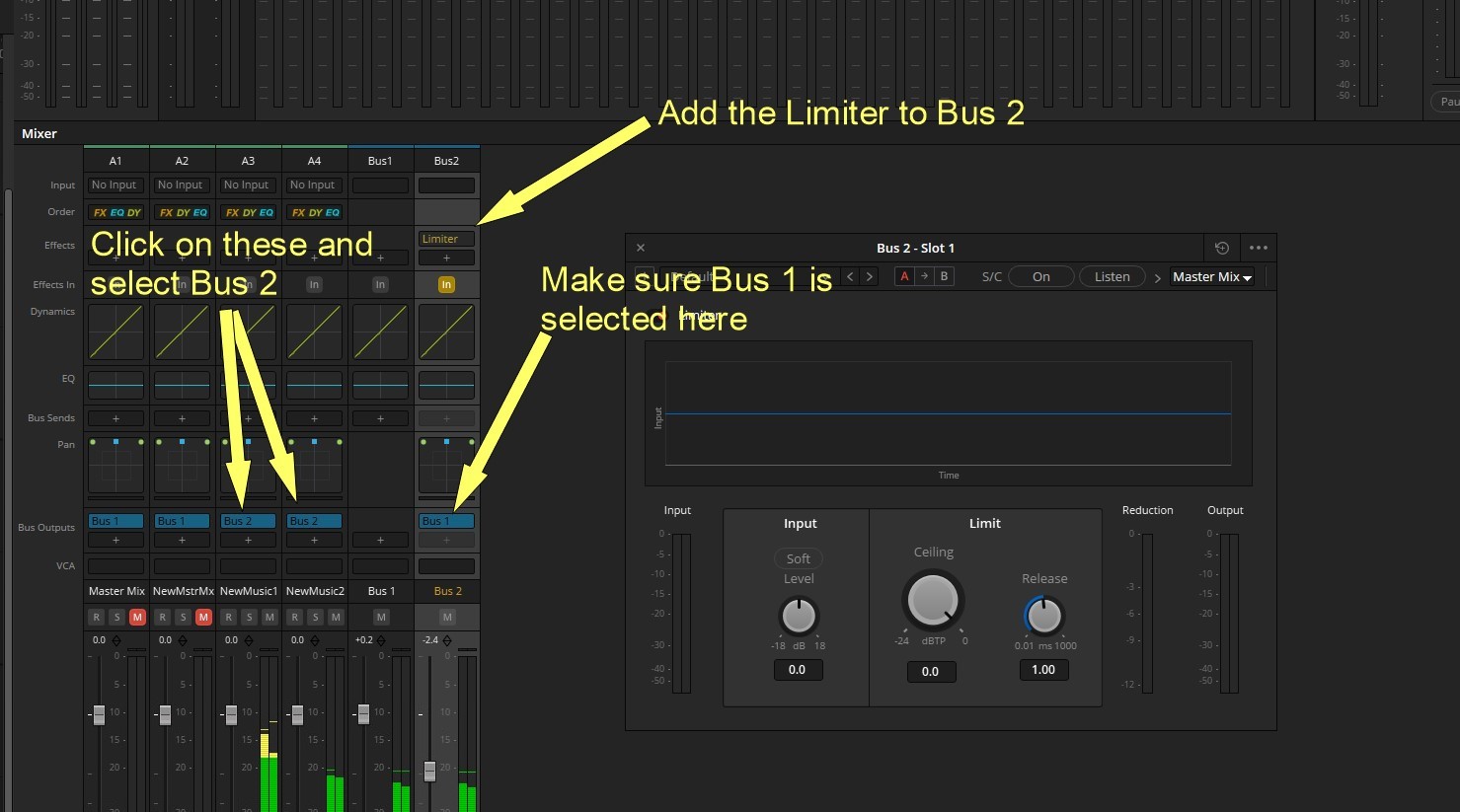Open A3 Bus 2 output assignment
The width and height of the screenshot is (1460, 812).
248,521
